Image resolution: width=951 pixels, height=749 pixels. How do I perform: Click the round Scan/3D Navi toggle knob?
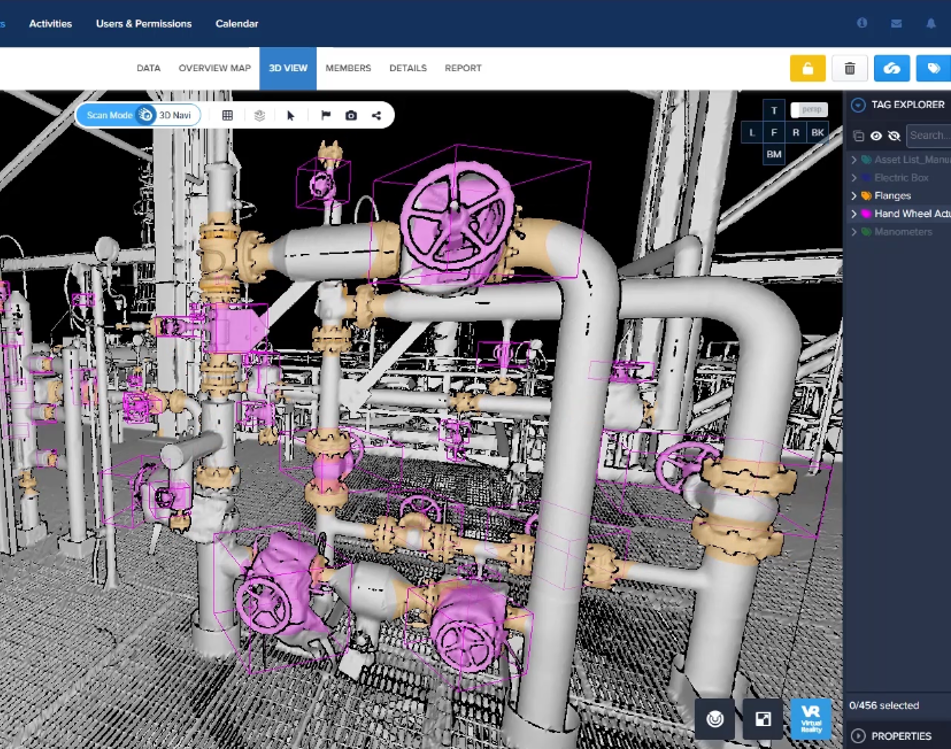click(146, 115)
